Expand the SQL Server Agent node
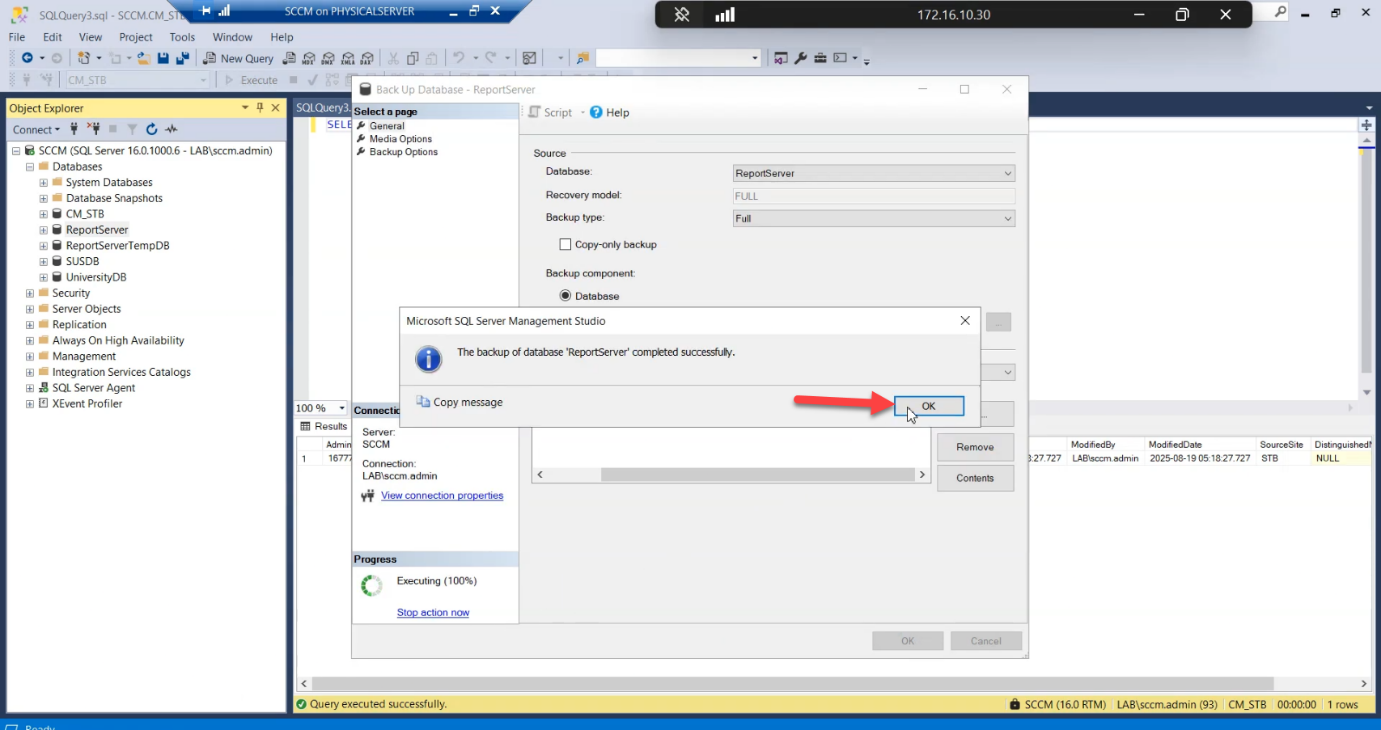Screen dimensions: 1381x730 pyautogui.click(x=30, y=388)
